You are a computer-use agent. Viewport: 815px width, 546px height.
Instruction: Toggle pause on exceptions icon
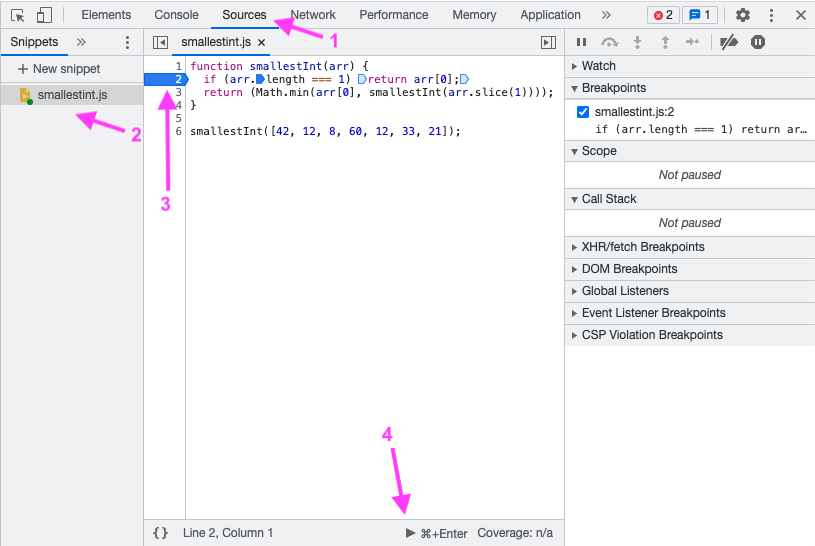click(x=758, y=42)
